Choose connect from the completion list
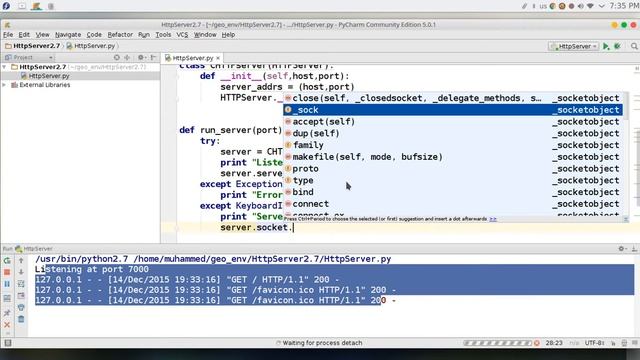Image resolution: width=640 pixels, height=360 pixels. point(453,204)
